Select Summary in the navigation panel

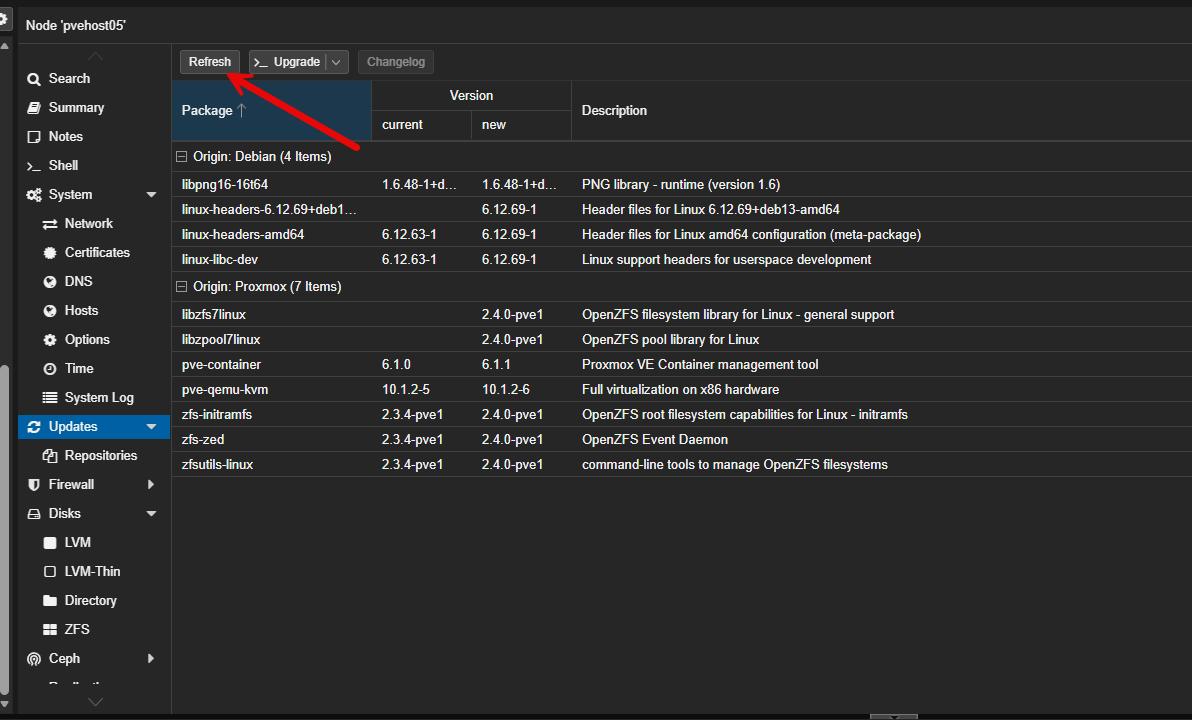pyautogui.click(x=34, y=107)
